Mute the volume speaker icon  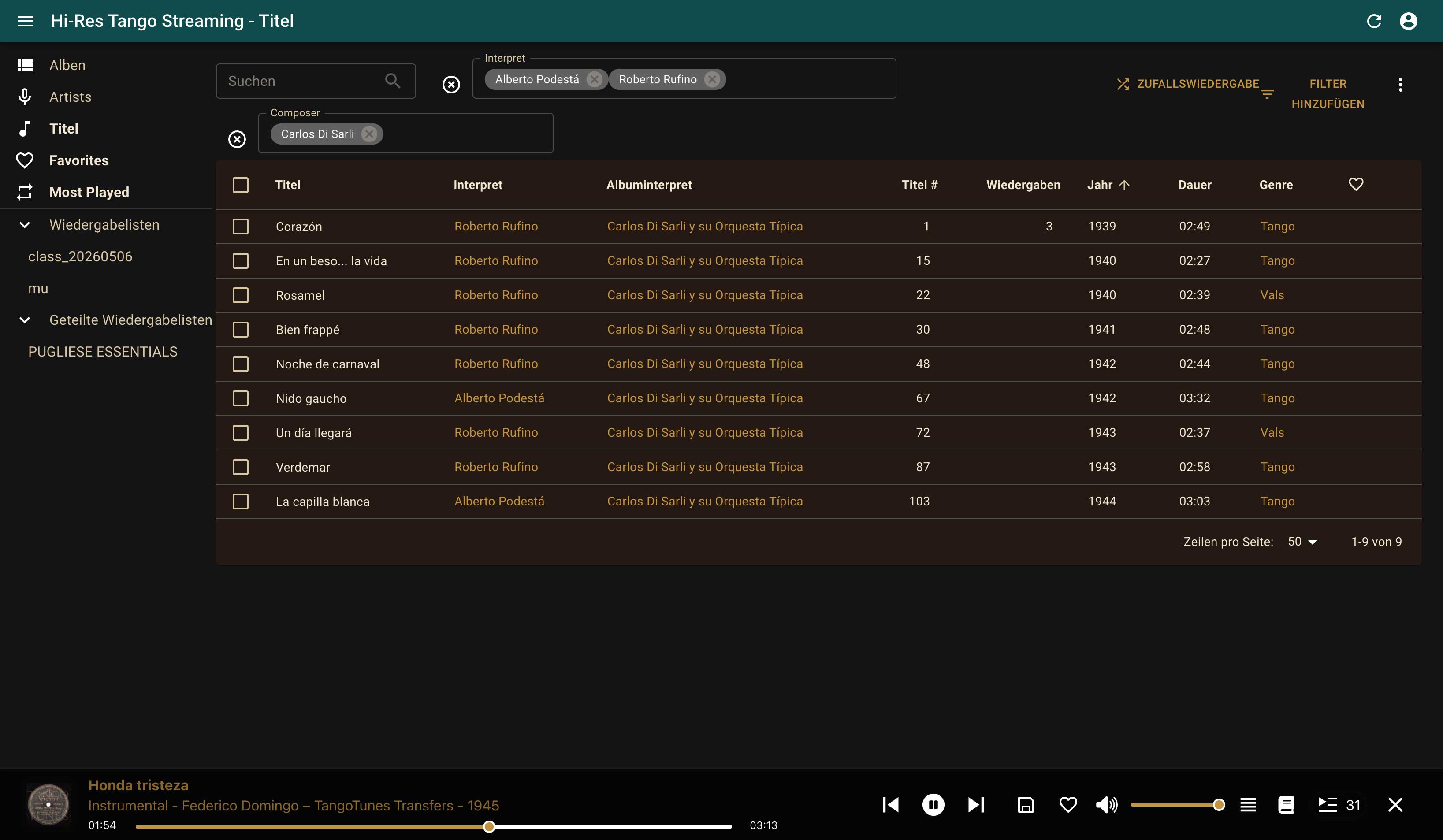(x=1106, y=804)
